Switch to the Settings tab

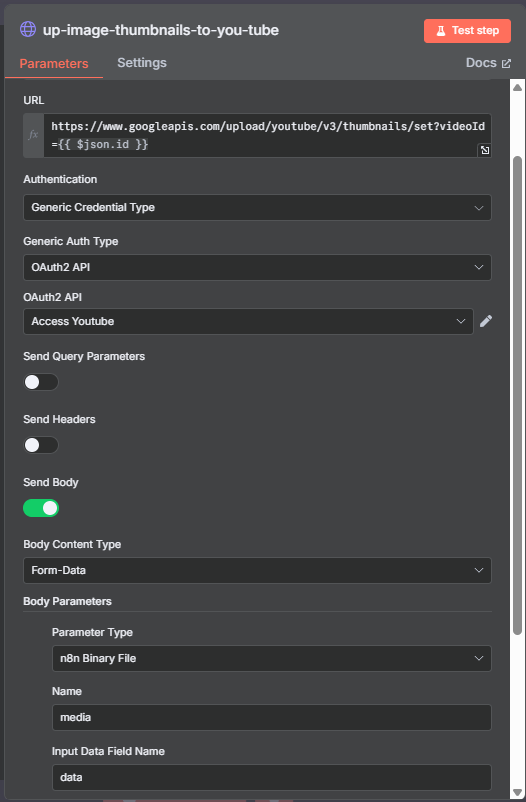click(142, 63)
